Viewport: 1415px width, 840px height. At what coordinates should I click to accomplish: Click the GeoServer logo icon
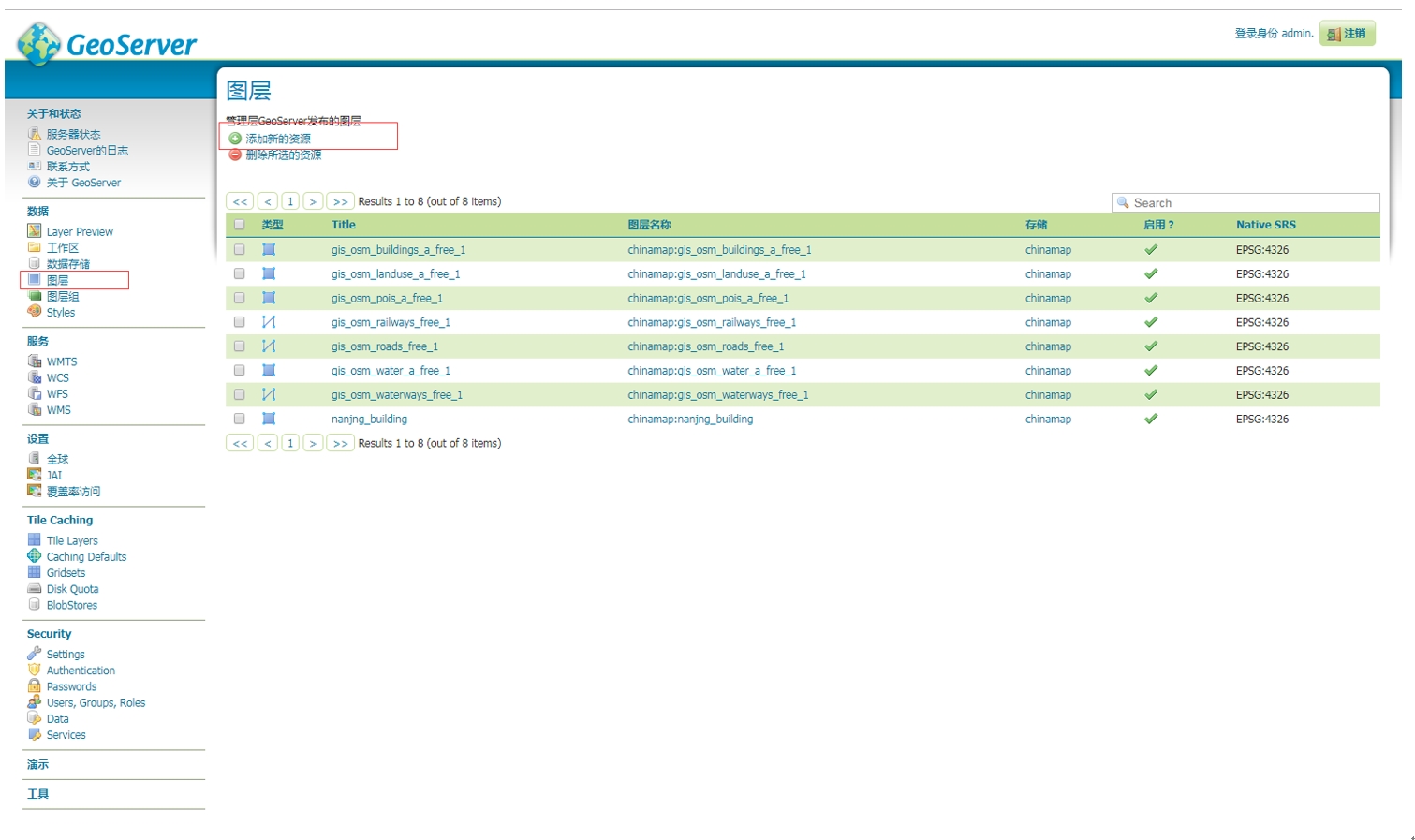(39, 43)
